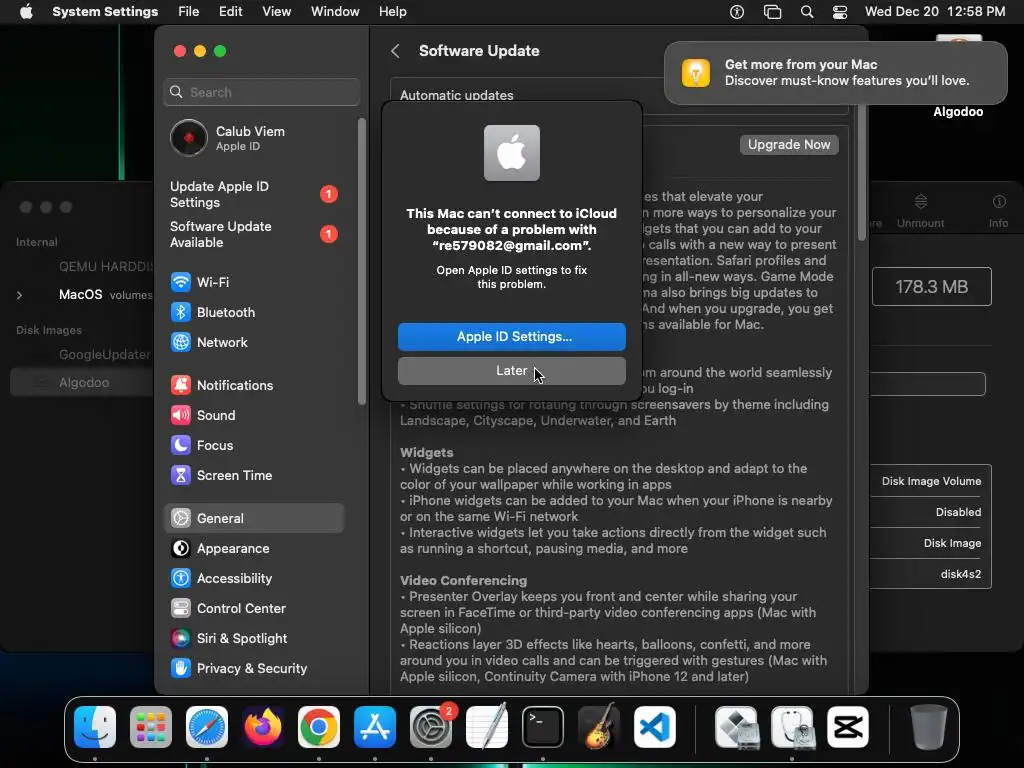Click System Settings icon in Dock
Image resolution: width=1024 pixels, height=768 pixels.
(x=431, y=727)
